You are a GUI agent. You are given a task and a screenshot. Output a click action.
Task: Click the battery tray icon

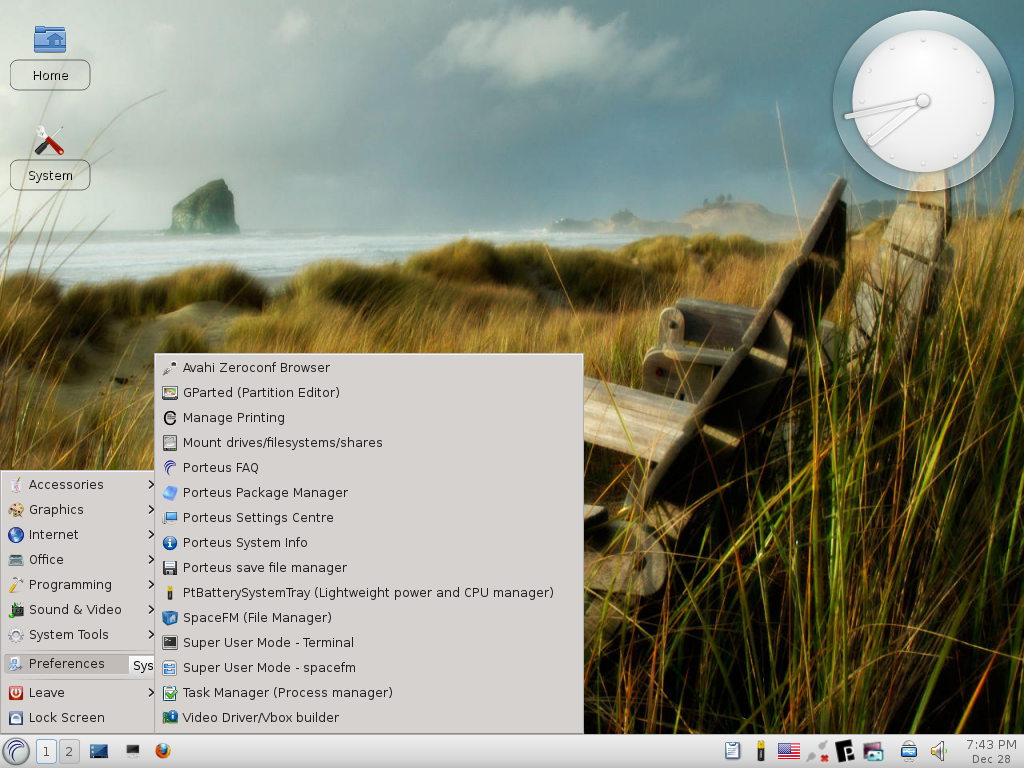[760, 751]
